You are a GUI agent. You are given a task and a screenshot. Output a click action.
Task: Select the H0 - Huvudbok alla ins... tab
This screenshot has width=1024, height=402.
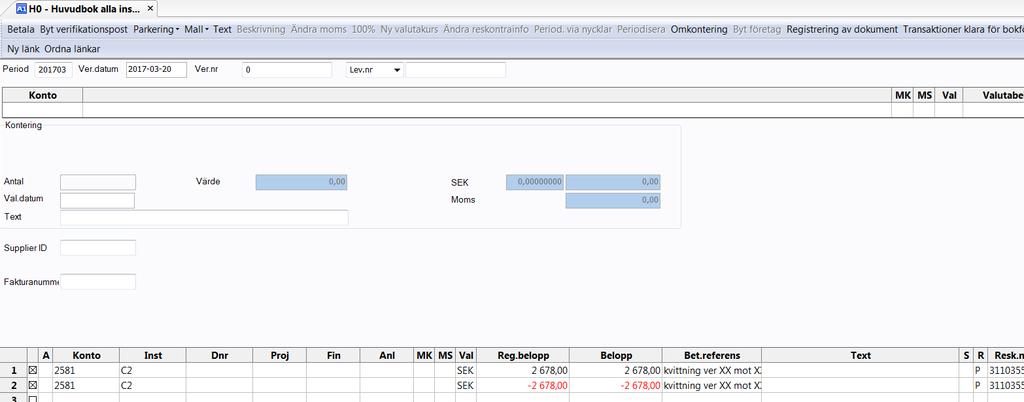pyautogui.click(x=84, y=8)
